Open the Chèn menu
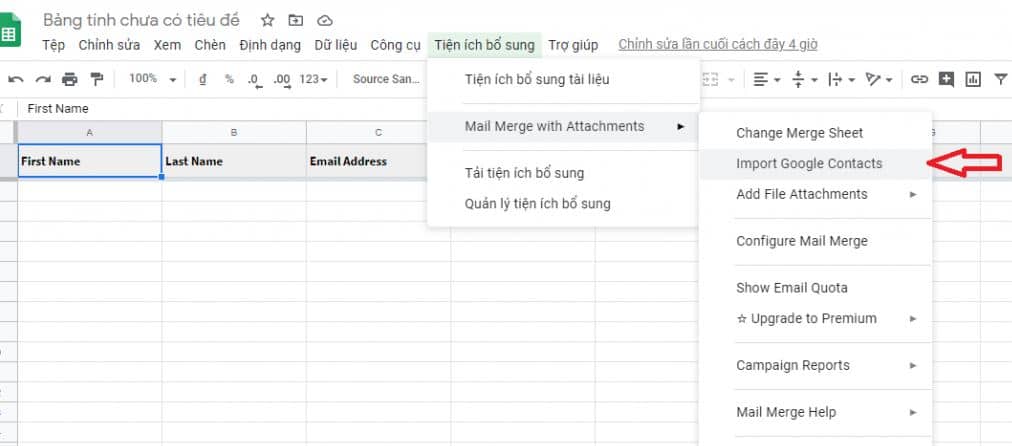 click(x=210, y=45)
